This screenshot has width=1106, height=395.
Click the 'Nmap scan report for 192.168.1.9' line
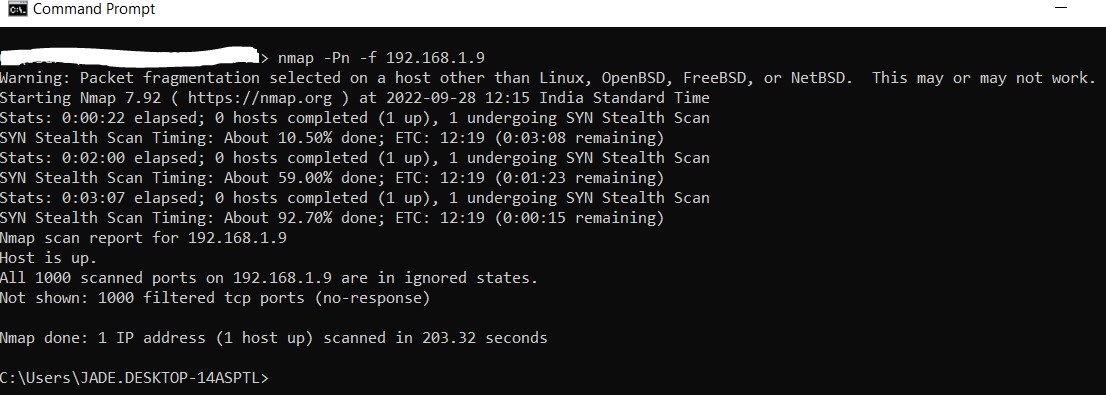point(143,238)
